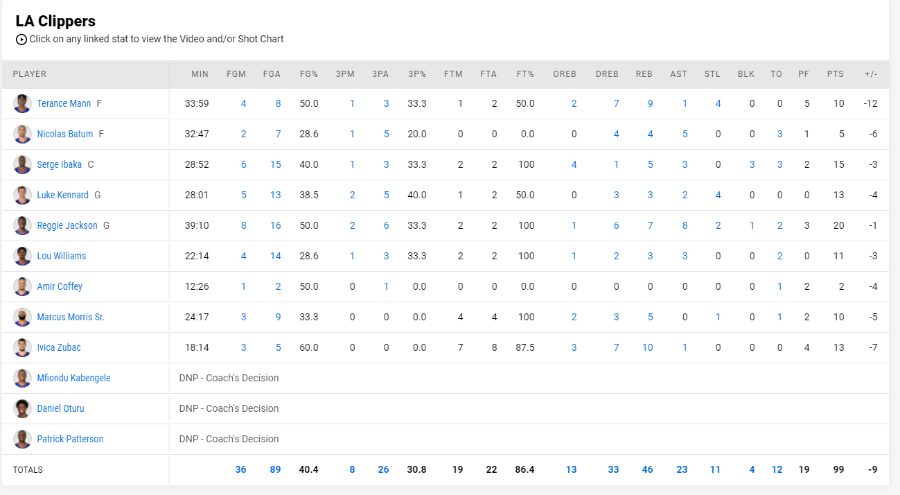Click Ivica Zubac's 87.5 free throw percentage
Viewport: 900px width, 495px height.
point(525,347)
